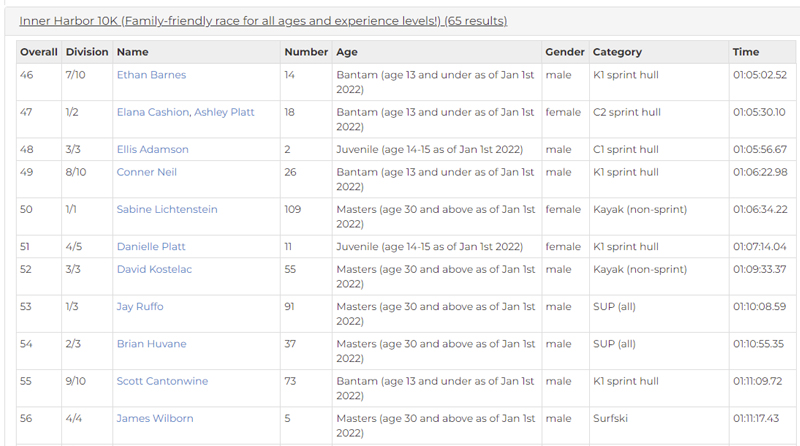
Task: Click the Name column header
Action: pyautogui.click(x=132, y=52)
